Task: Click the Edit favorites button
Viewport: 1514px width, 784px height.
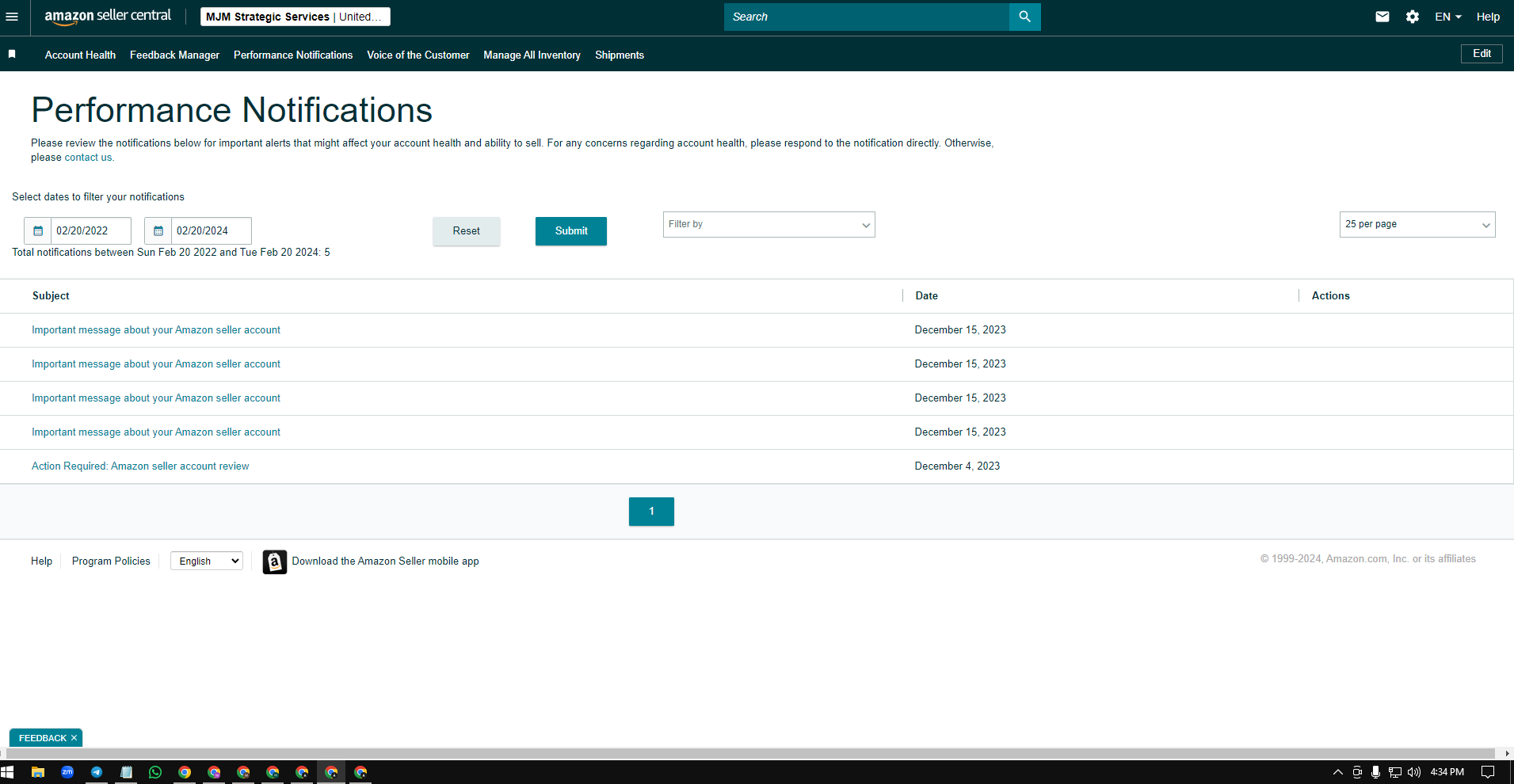Action: pyautogui.click(x=1482, y=54)
